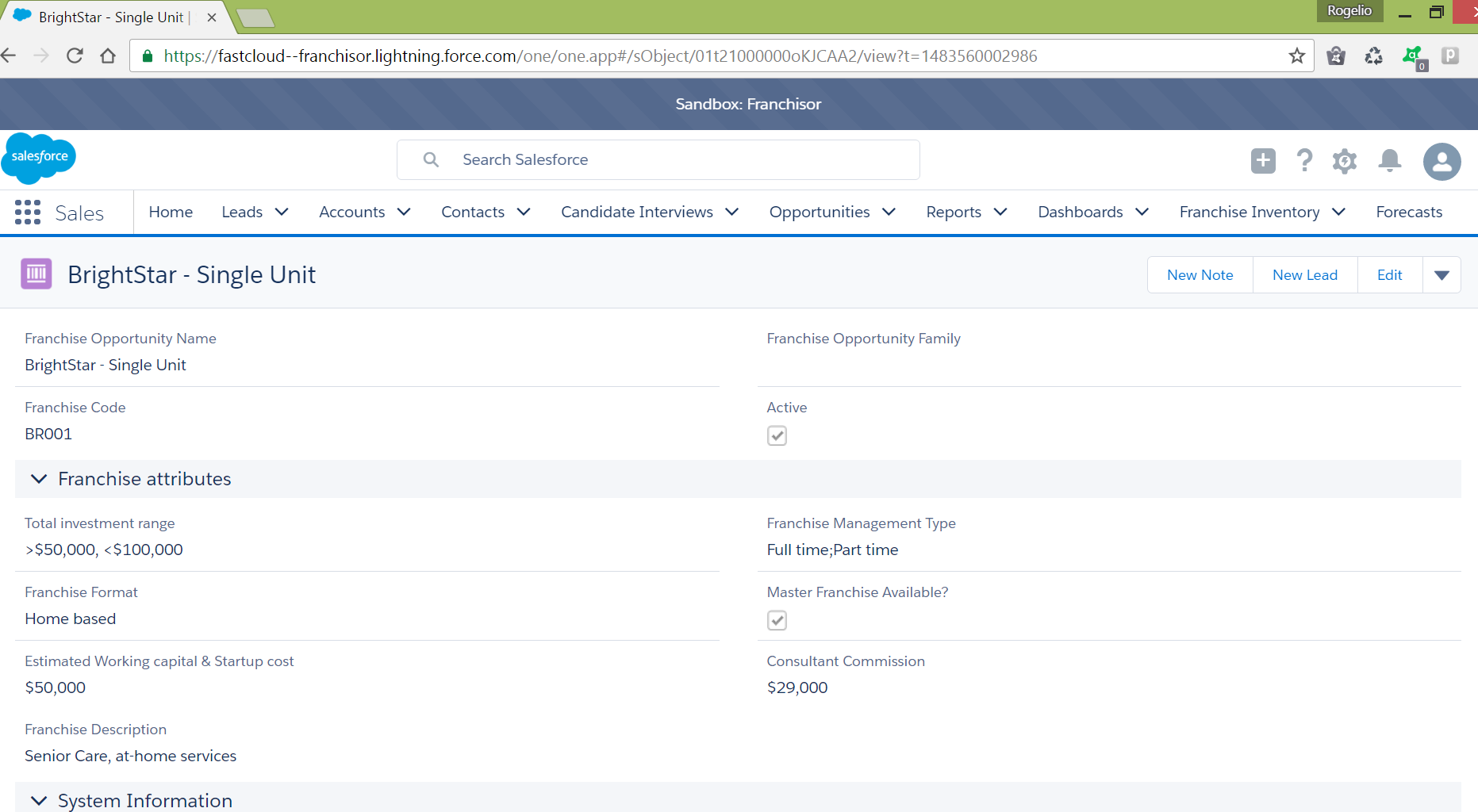
Task: Click the gray P extension icon
Action: coord(1450,56)
